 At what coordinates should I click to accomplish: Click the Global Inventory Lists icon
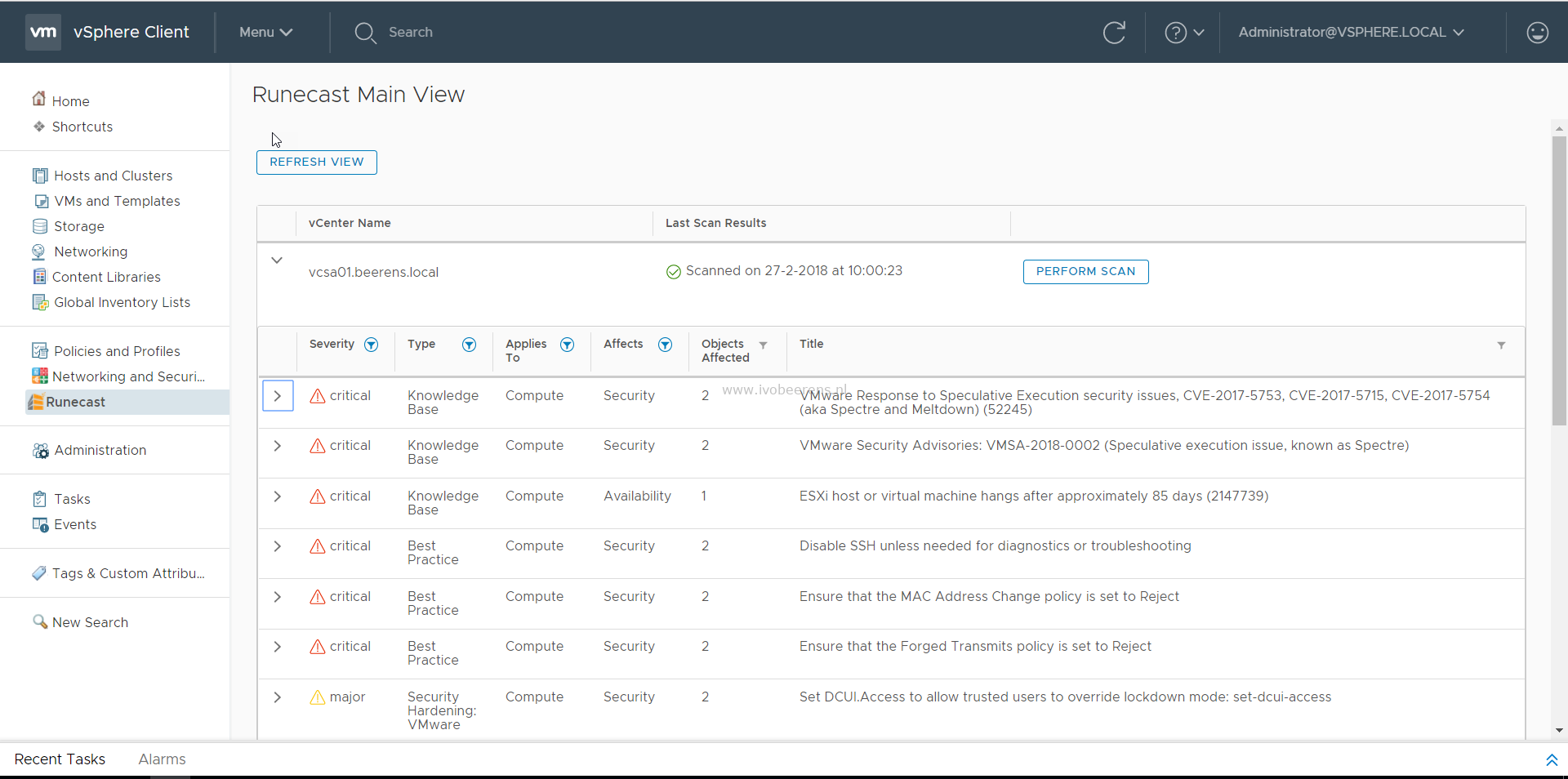[x=40, y=302]
